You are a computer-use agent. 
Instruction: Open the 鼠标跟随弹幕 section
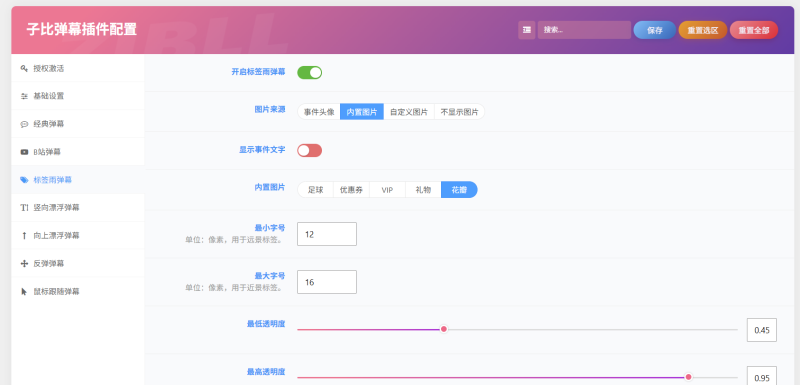coord(78,292)
